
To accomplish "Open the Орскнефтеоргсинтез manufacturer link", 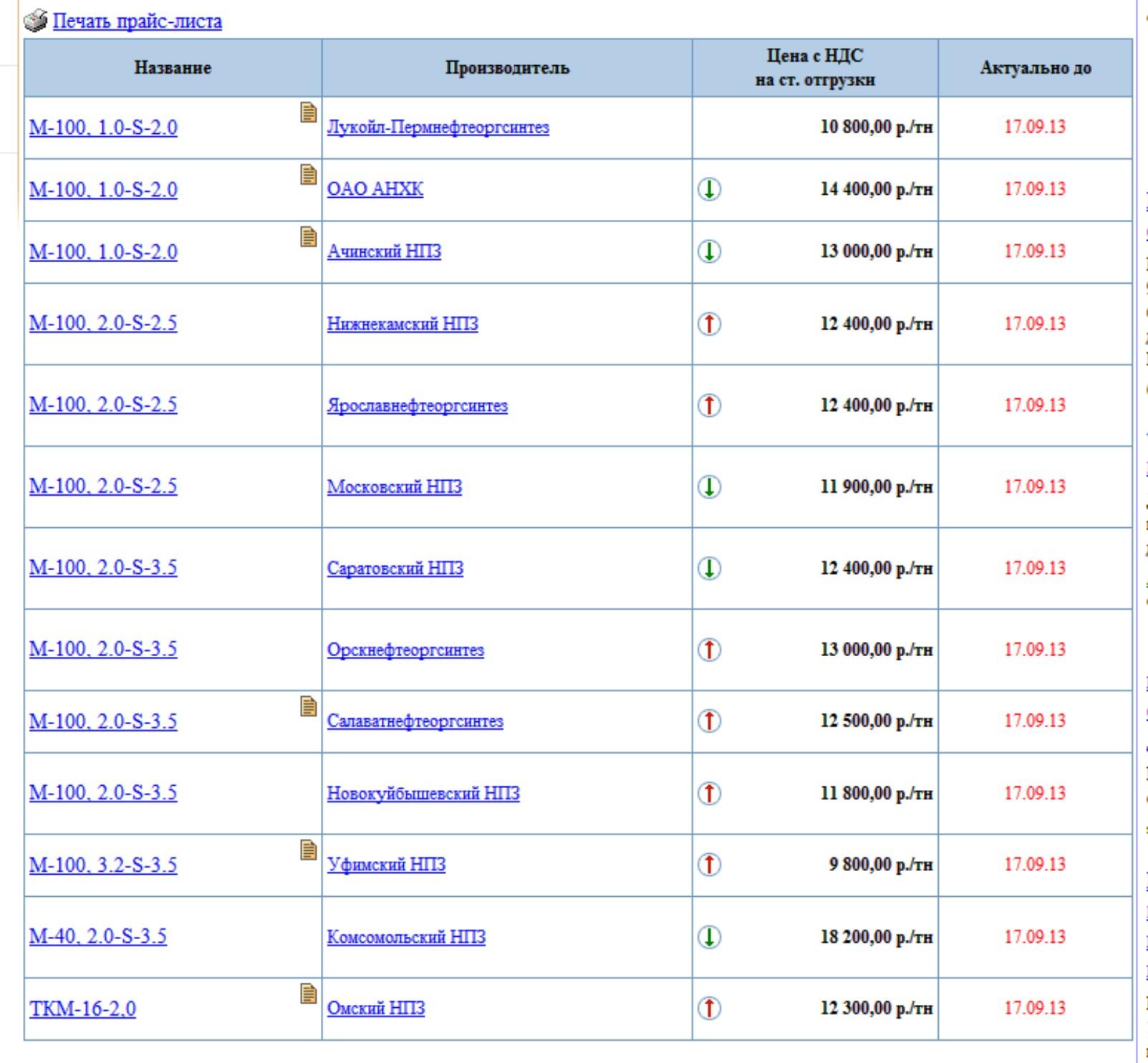I will [x=405, y=650].
